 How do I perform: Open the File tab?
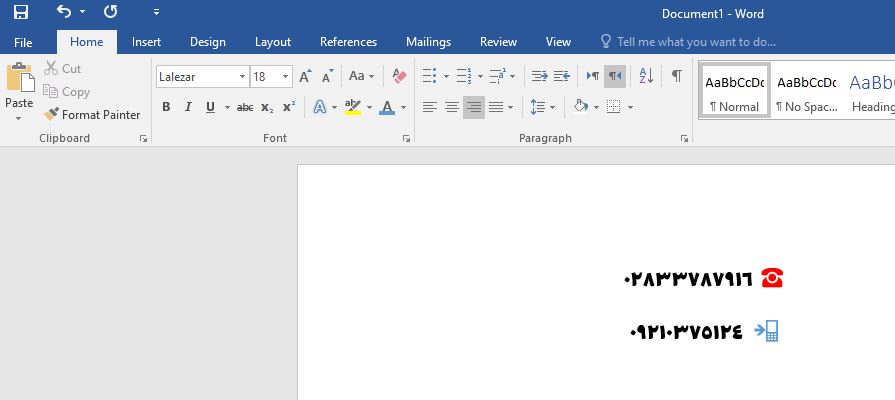pyautogui.click(x=23, y=42)
